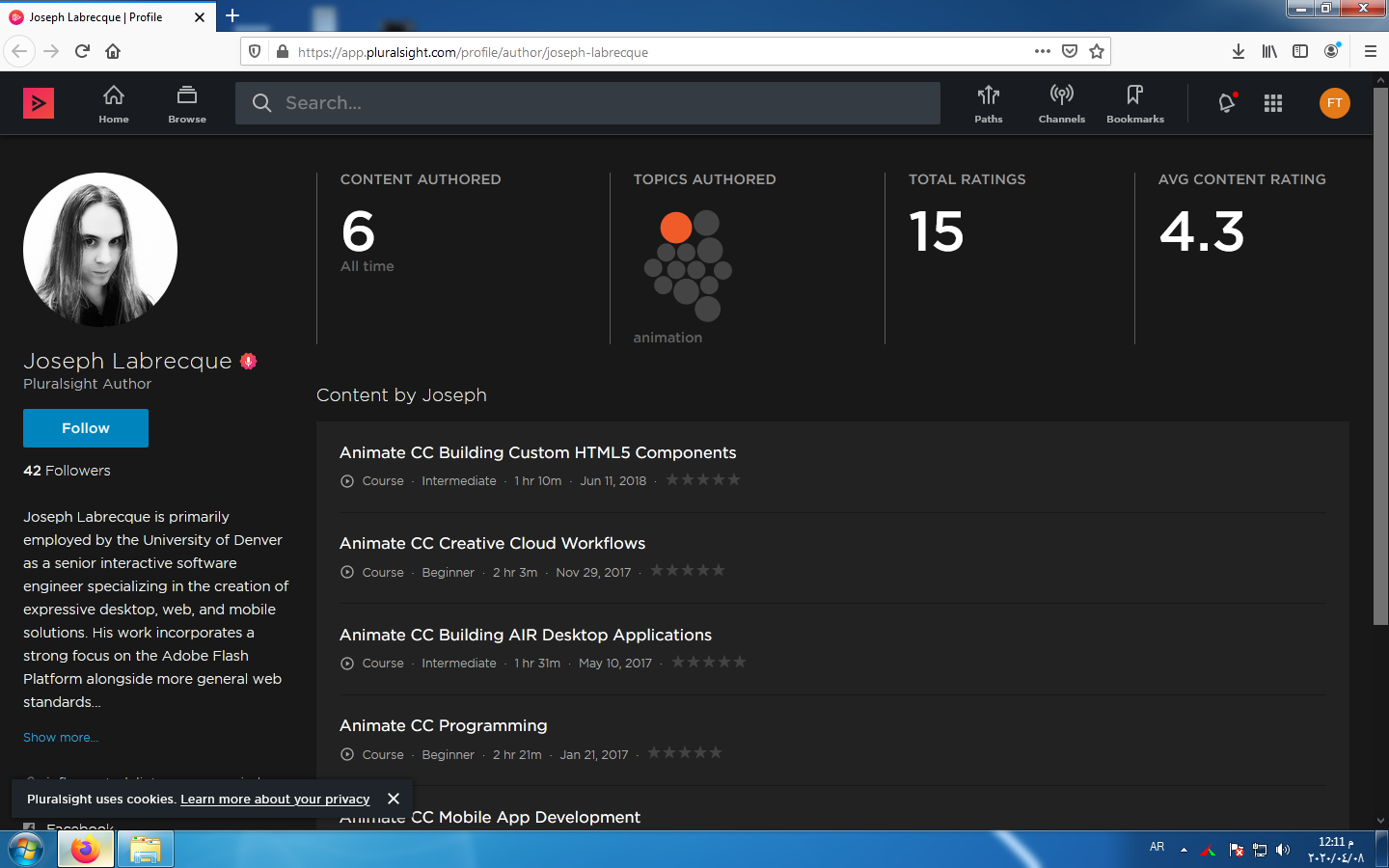This screenshot has width=1389, height=868.
Task: Click the author badge beside the name
Action: pos(249,361)
